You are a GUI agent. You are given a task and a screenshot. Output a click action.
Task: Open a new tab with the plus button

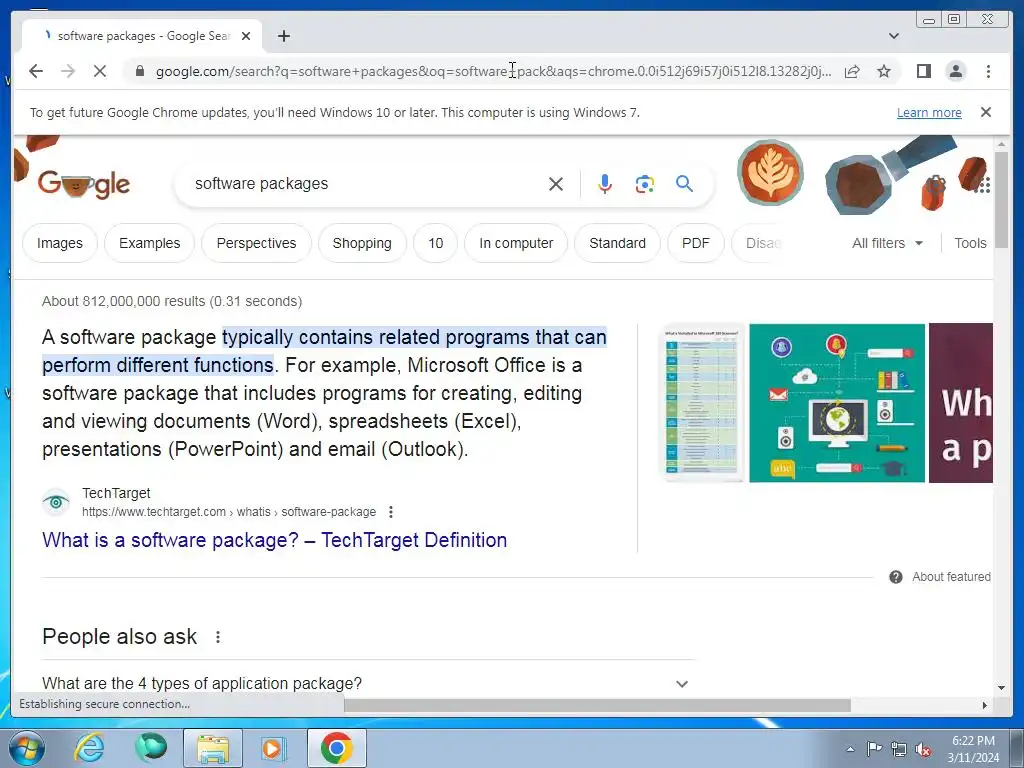coord(283,36)
